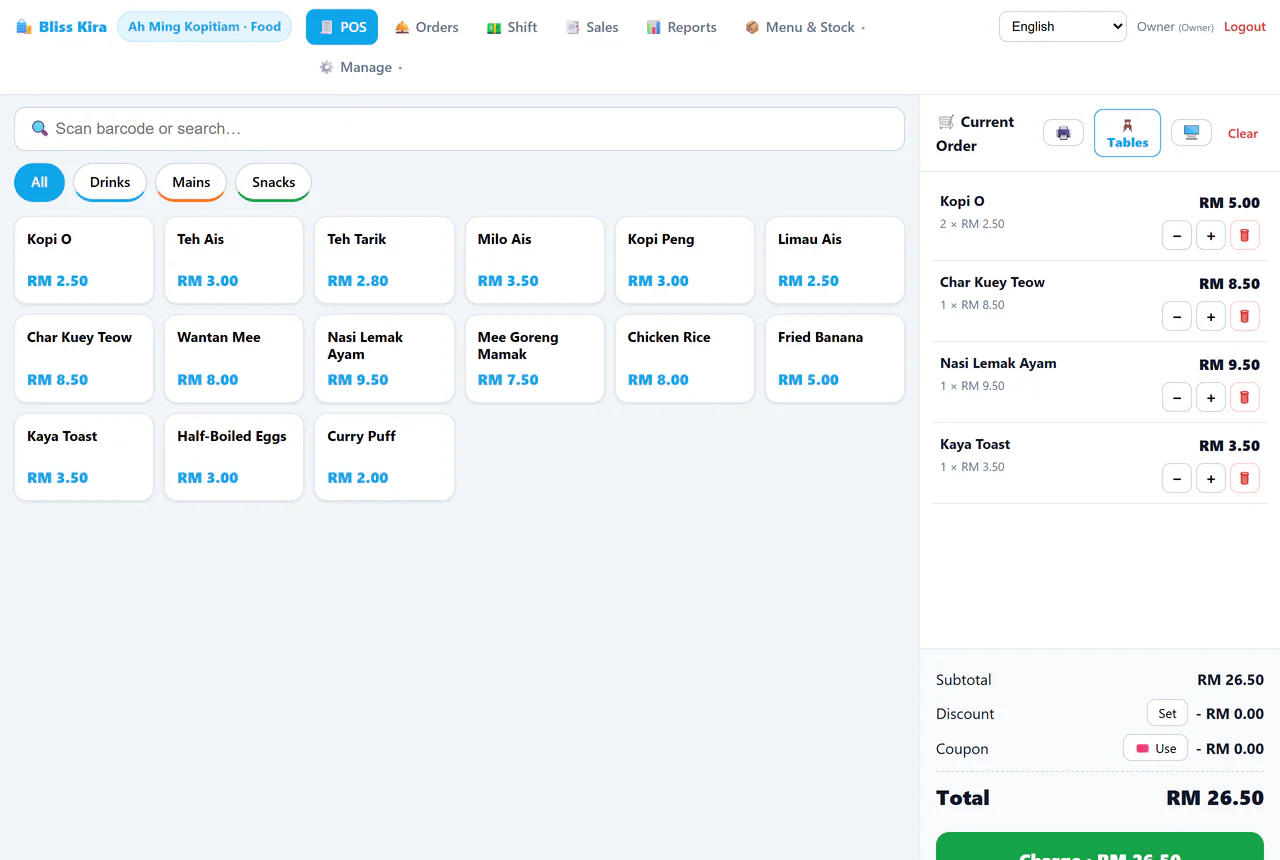
Task: Use a coupon on this order
Action: point(1155,749)
